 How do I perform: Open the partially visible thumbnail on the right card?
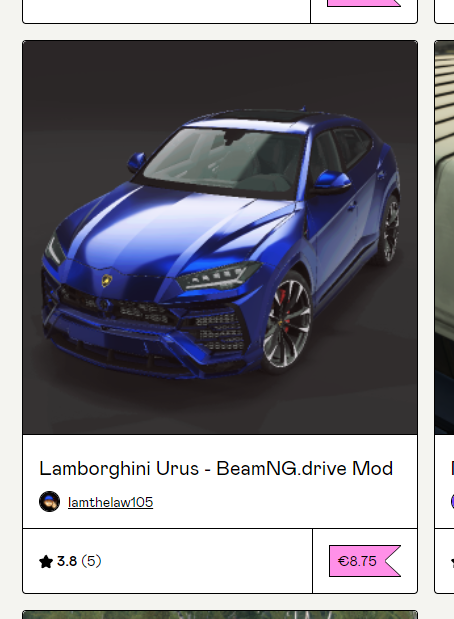point(445,237)
